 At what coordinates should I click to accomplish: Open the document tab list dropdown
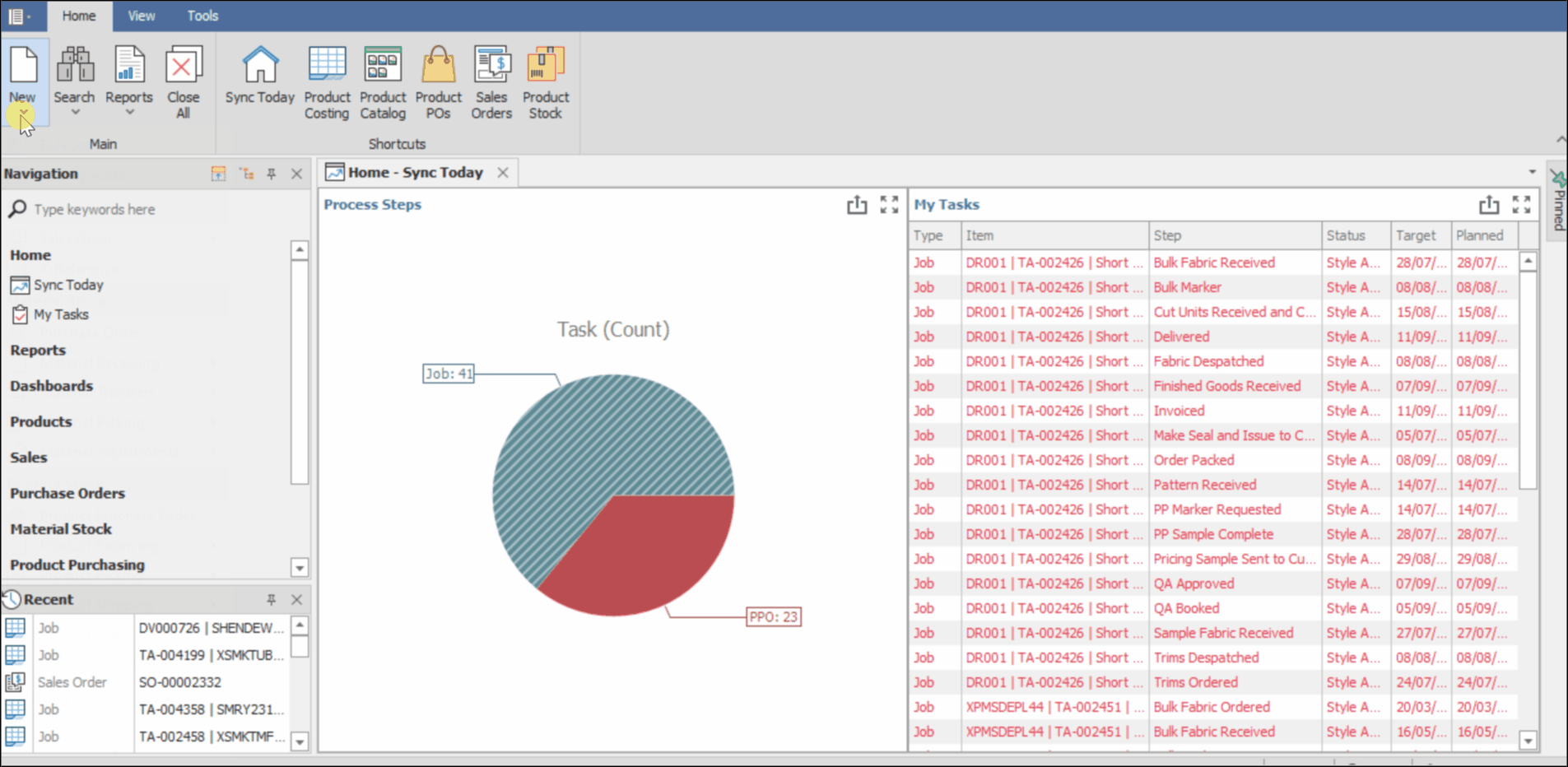(x=1532, y=172)
